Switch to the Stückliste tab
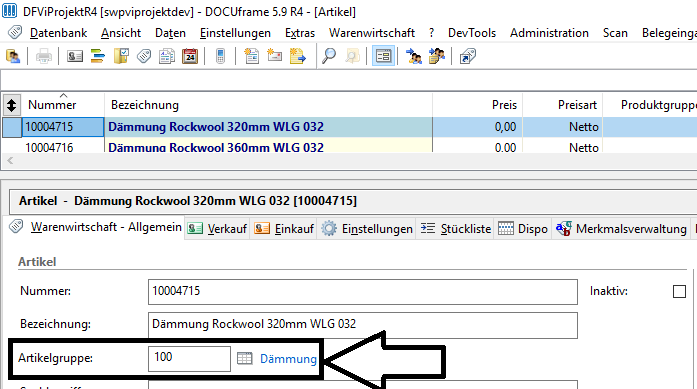697x389 pixels. 456,229
